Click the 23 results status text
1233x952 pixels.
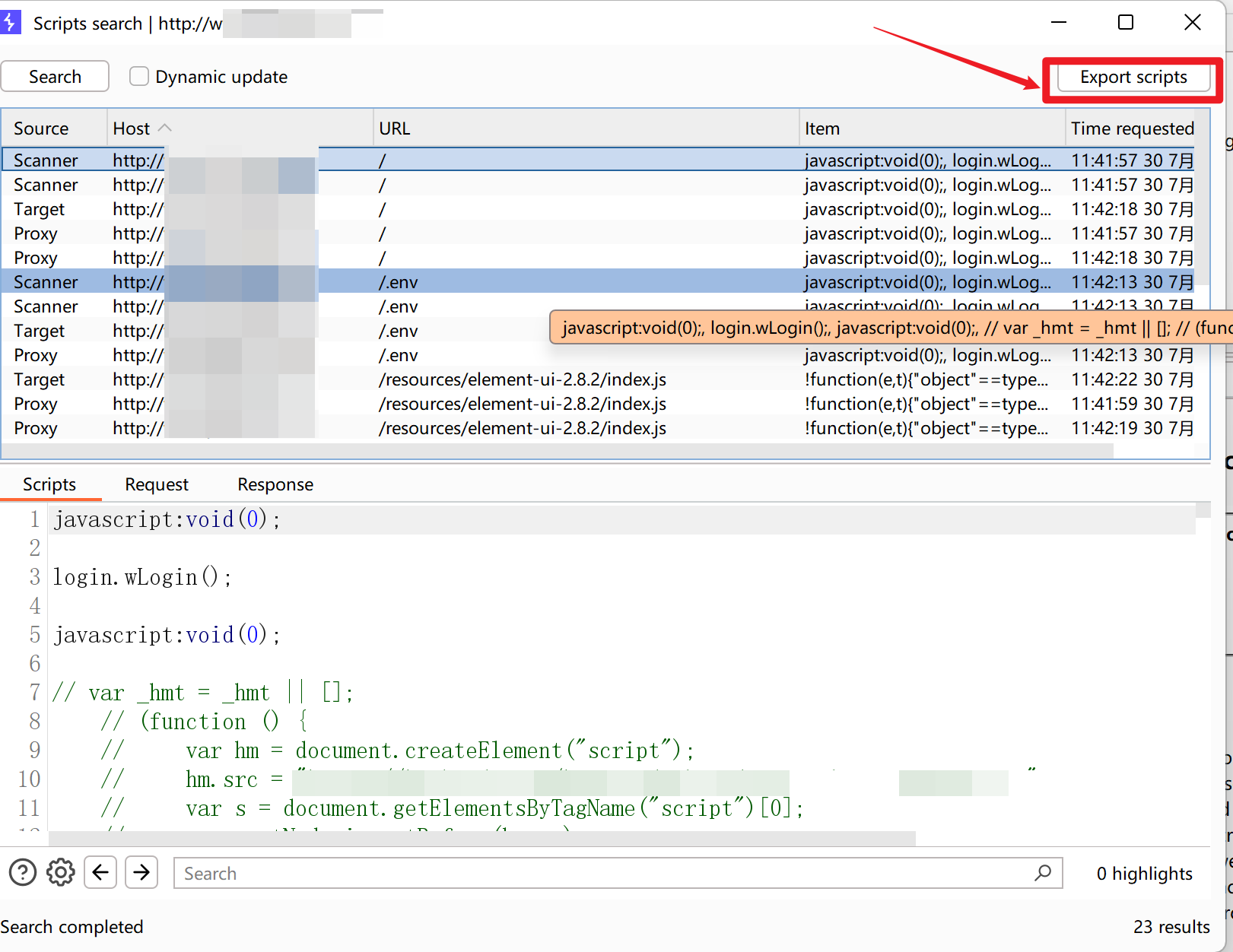(1171, 927)
